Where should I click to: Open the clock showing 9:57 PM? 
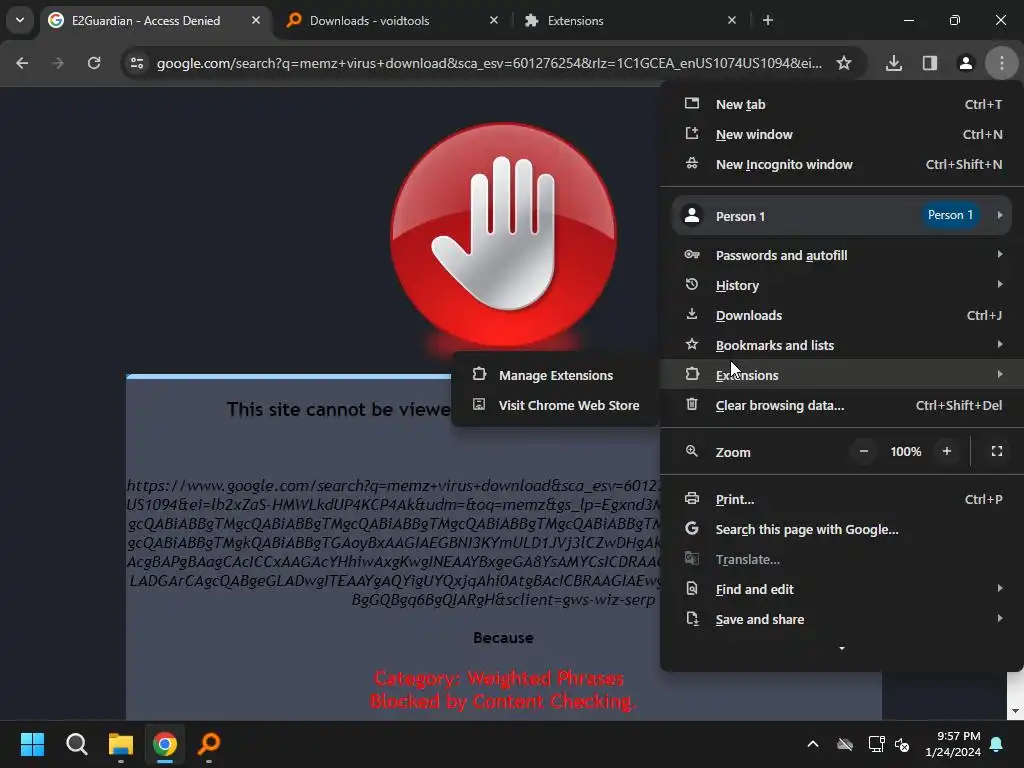coord(953,744)
